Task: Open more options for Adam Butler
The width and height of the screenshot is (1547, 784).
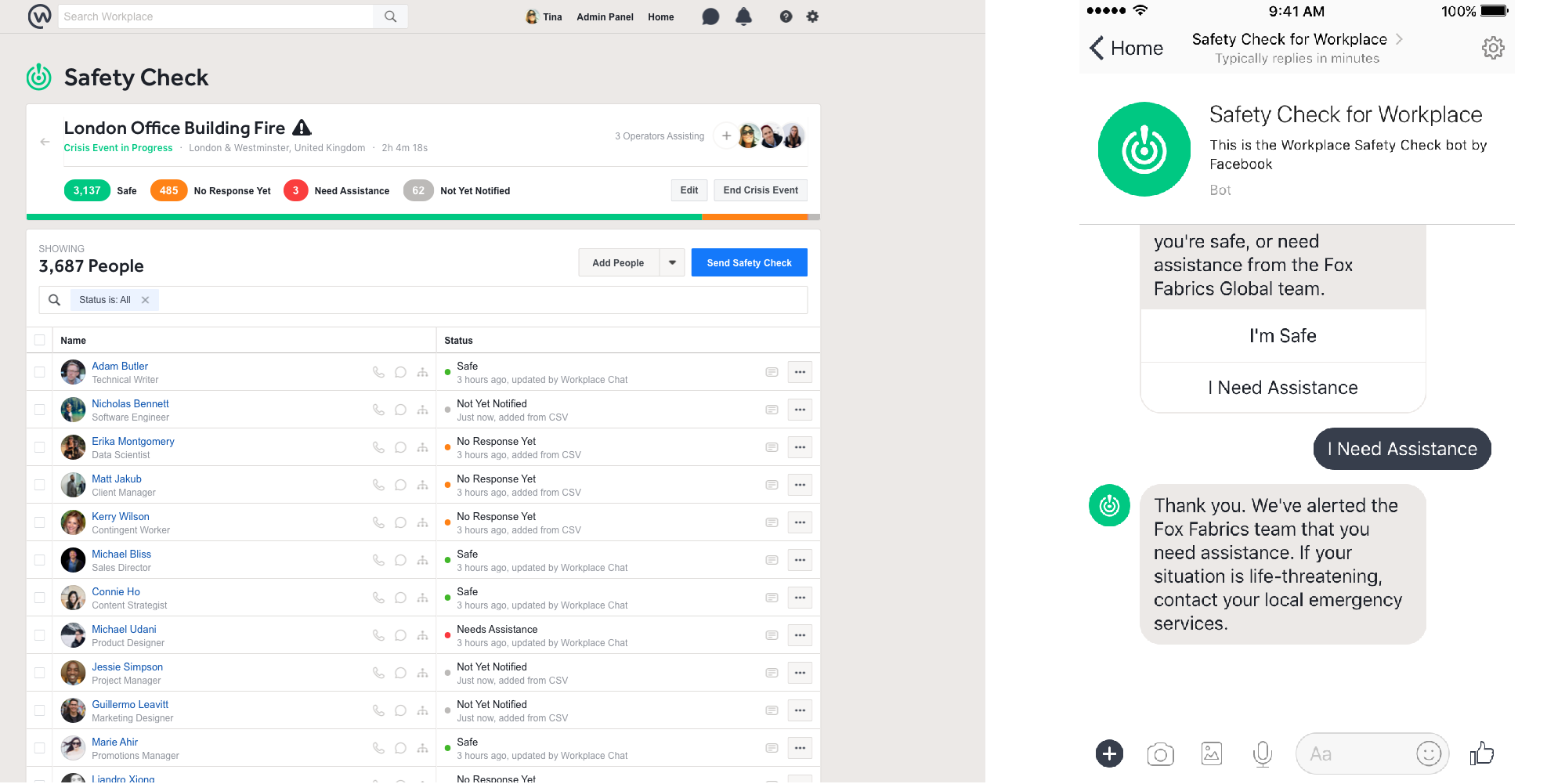Action: tap(800, 372)
